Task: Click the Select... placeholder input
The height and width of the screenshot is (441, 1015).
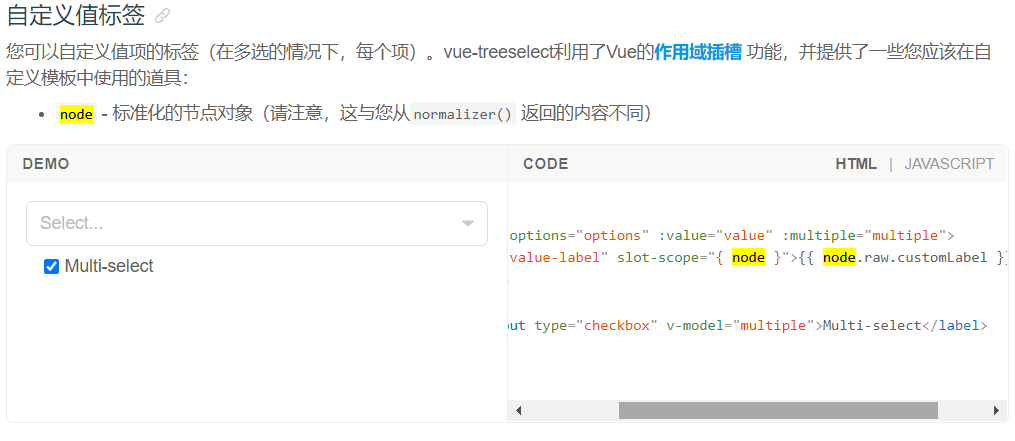Action: [x=240, y=223]
